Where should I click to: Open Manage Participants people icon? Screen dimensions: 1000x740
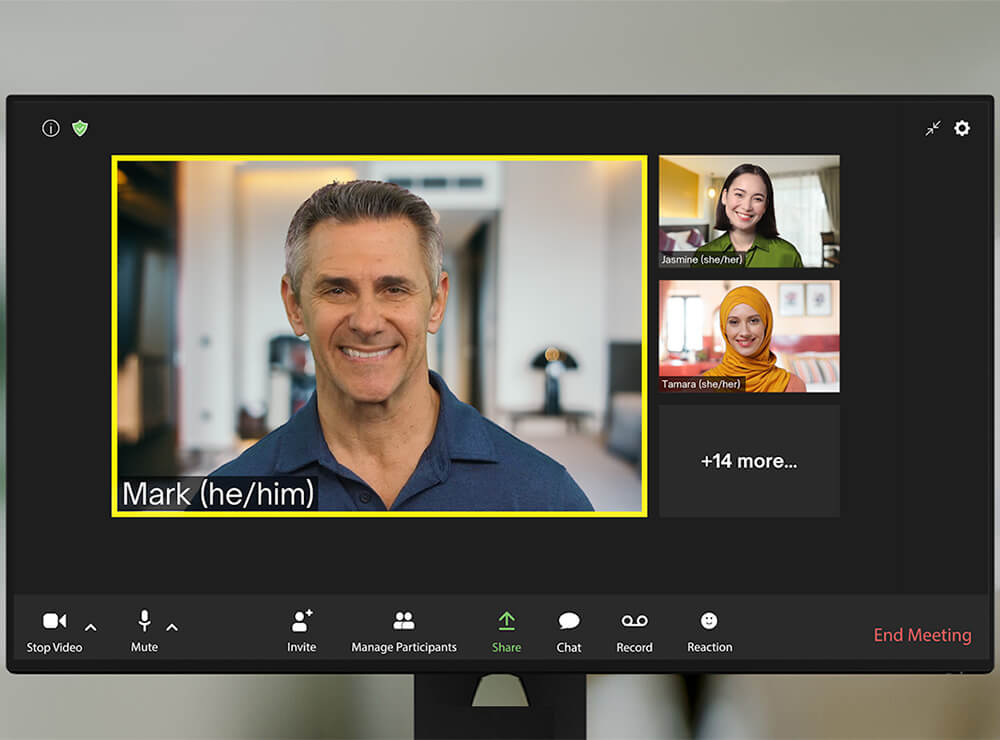pos(404,621)
